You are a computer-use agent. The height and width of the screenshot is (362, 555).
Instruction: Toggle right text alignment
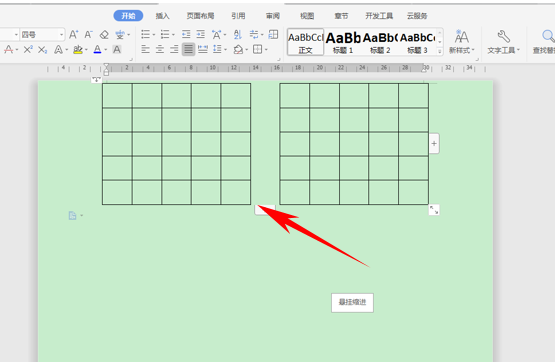174,49
